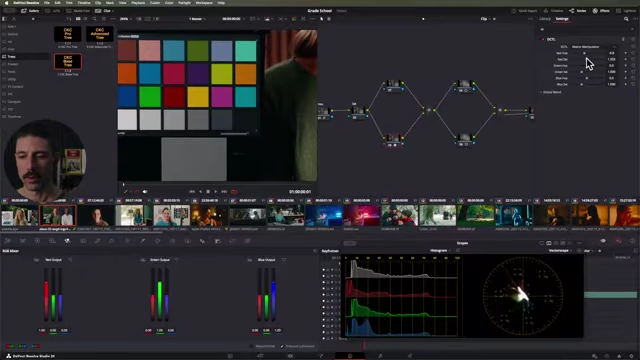Select the second clip thumbnail outlined in red

click(x=58, y=215)
